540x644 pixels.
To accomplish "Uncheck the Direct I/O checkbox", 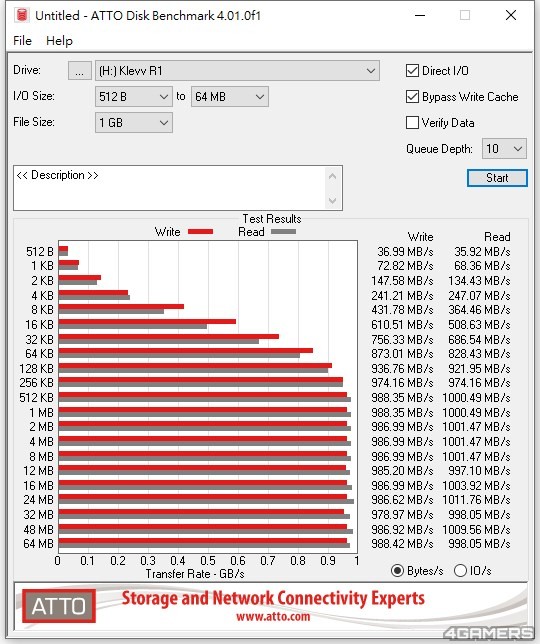I will point(412,71).
